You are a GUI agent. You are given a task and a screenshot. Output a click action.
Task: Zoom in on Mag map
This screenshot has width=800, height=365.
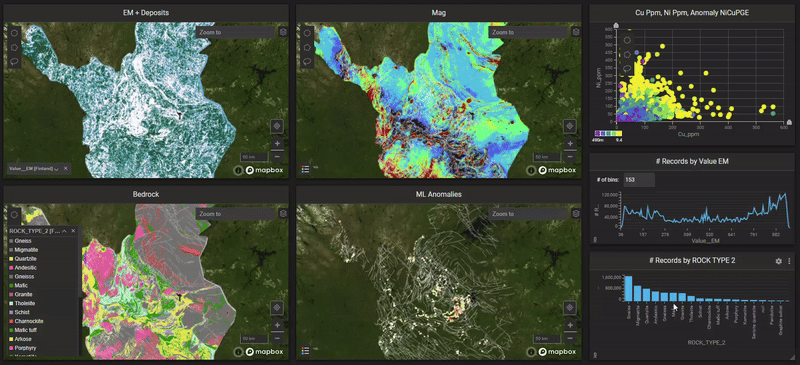tap(570, 143)
